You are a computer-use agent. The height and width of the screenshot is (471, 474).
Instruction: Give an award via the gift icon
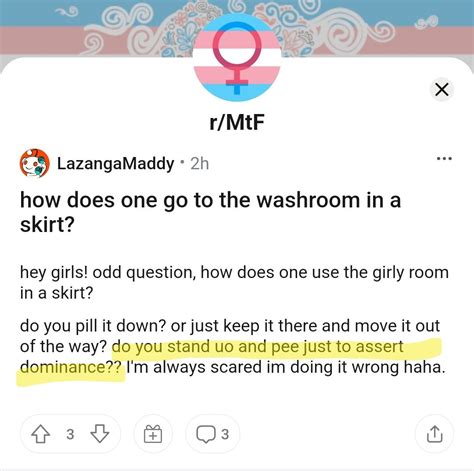coord(153,434)
